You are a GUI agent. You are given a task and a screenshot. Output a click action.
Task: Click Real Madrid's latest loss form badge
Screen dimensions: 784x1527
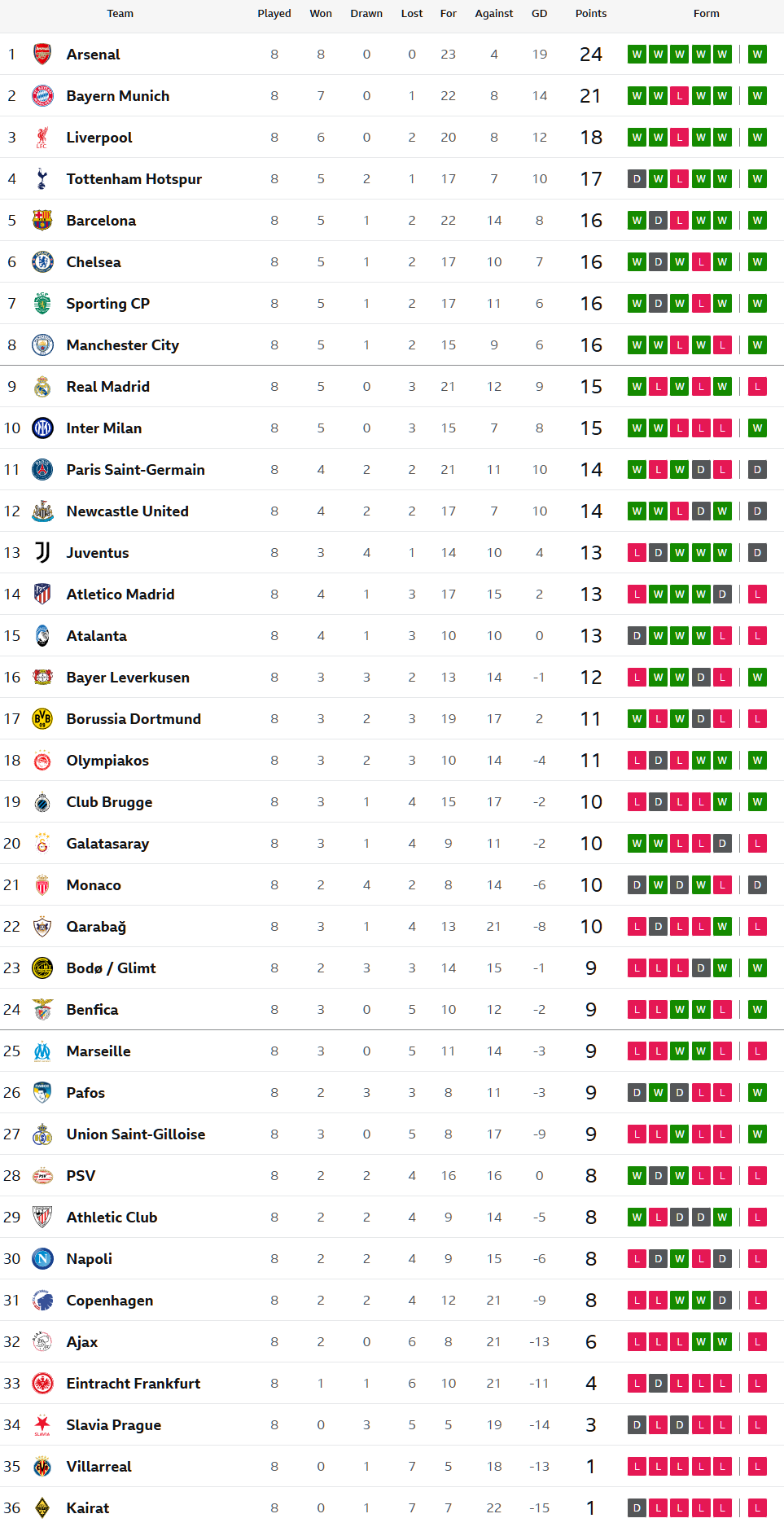click(757, 387)
